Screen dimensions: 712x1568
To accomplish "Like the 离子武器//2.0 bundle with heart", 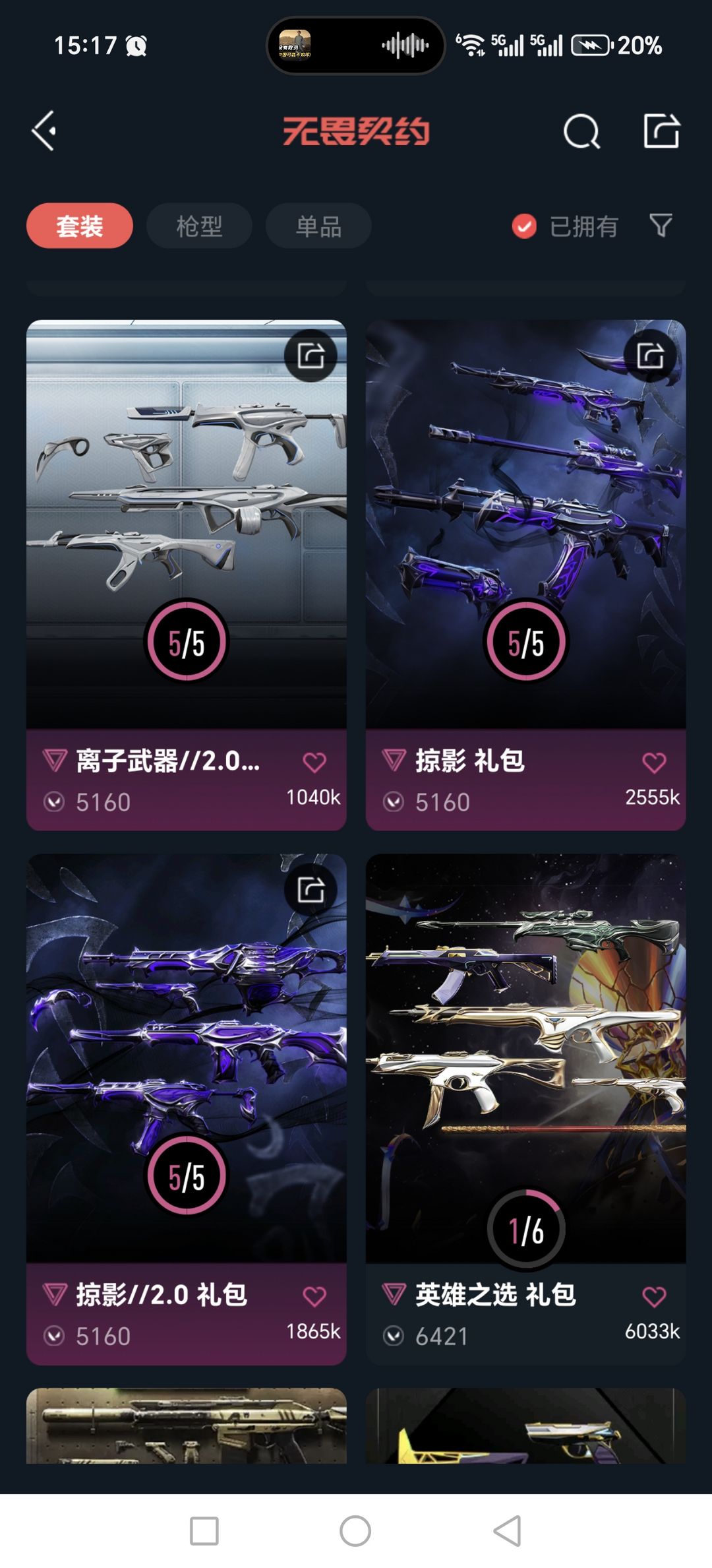I will coord(314,762).
